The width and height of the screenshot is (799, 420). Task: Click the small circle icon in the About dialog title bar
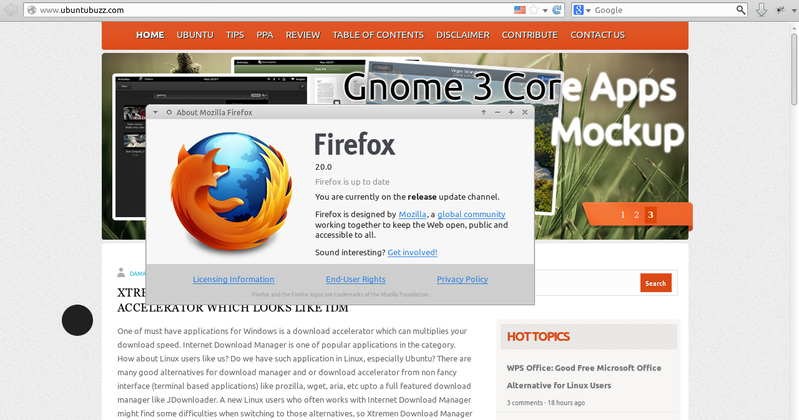(x=169, y=112)
